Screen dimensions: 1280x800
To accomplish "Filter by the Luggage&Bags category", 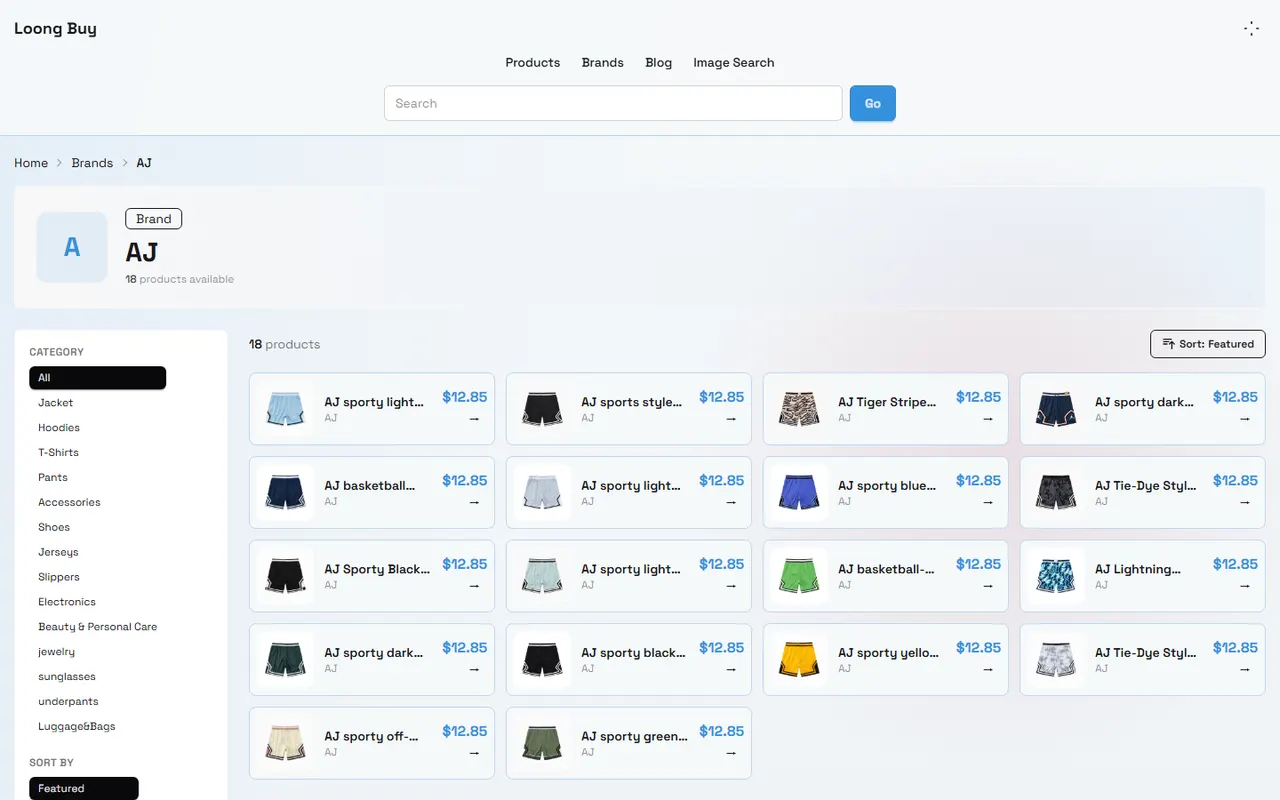I will pos(98,727).
